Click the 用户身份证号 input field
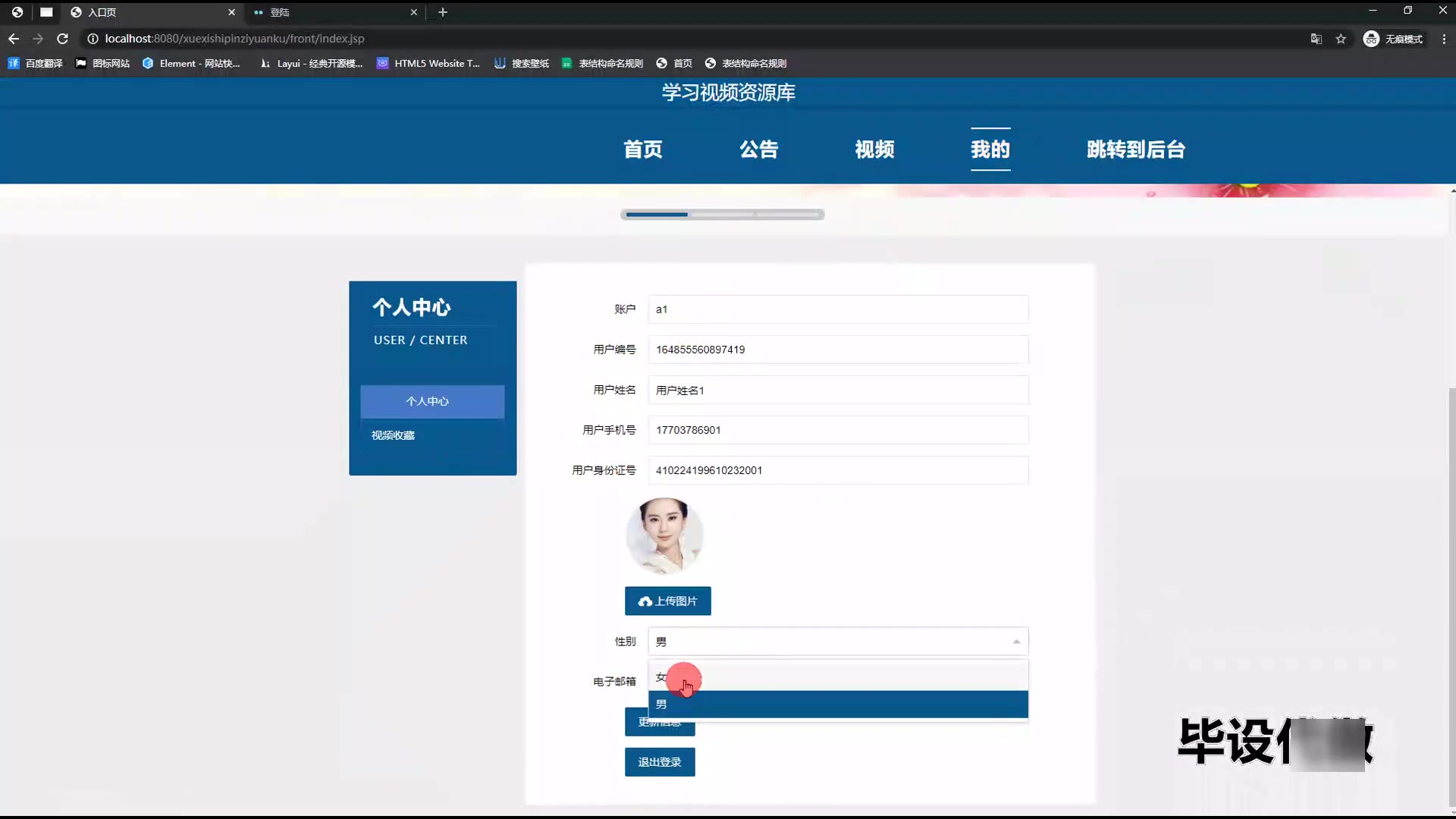 [838, 470]
